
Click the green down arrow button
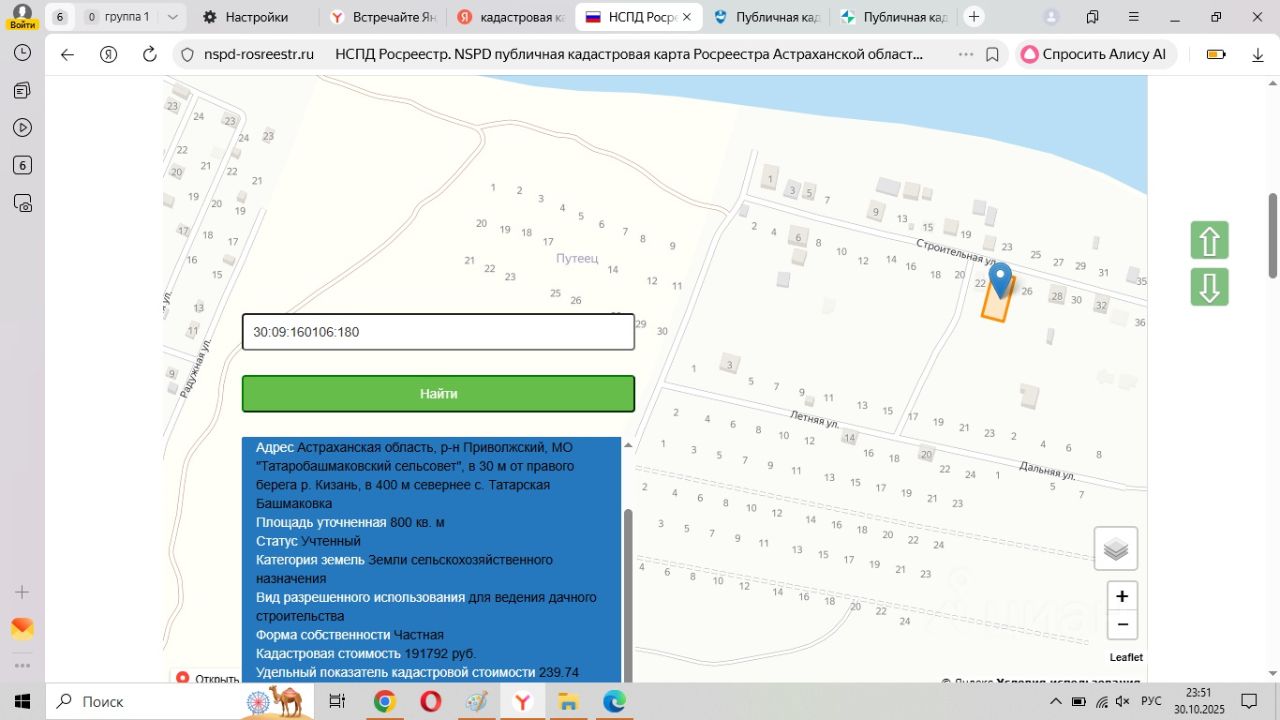pos(1209,288)
